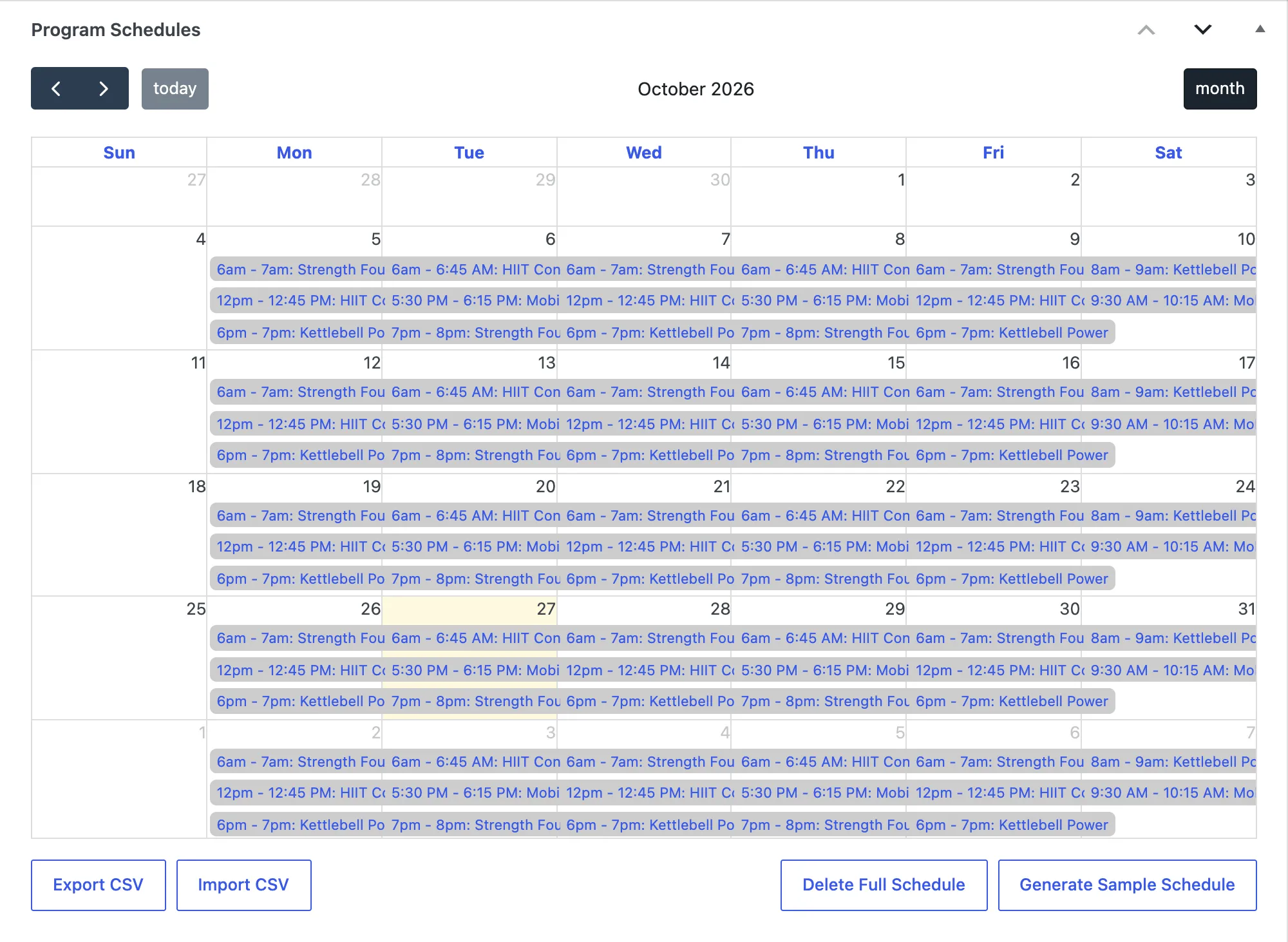Select the Thu column header

(x=819, y=153)
